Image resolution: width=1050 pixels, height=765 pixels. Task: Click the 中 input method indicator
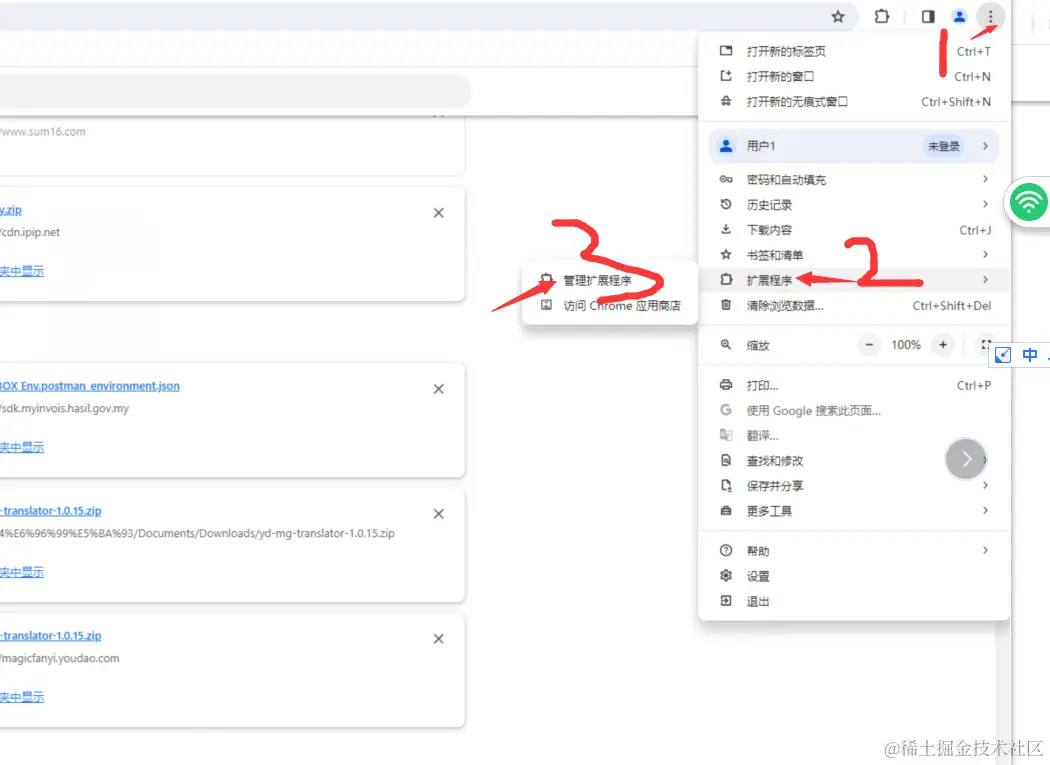tap(1030, 355)
